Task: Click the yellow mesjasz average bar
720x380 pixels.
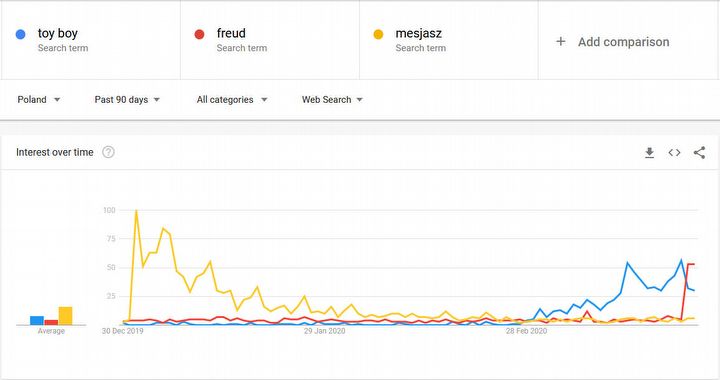Action: click(65, 316)
